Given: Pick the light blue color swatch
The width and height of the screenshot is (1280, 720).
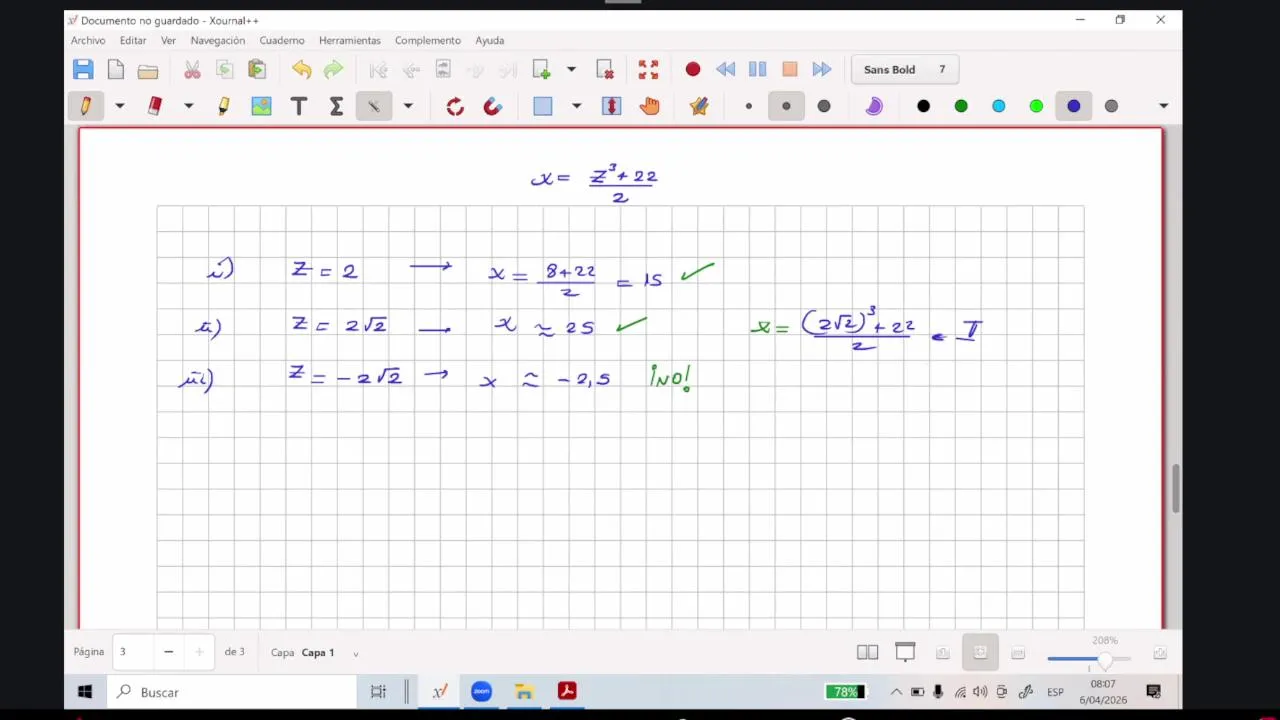Looking at the screenshot, I should 998,106.
